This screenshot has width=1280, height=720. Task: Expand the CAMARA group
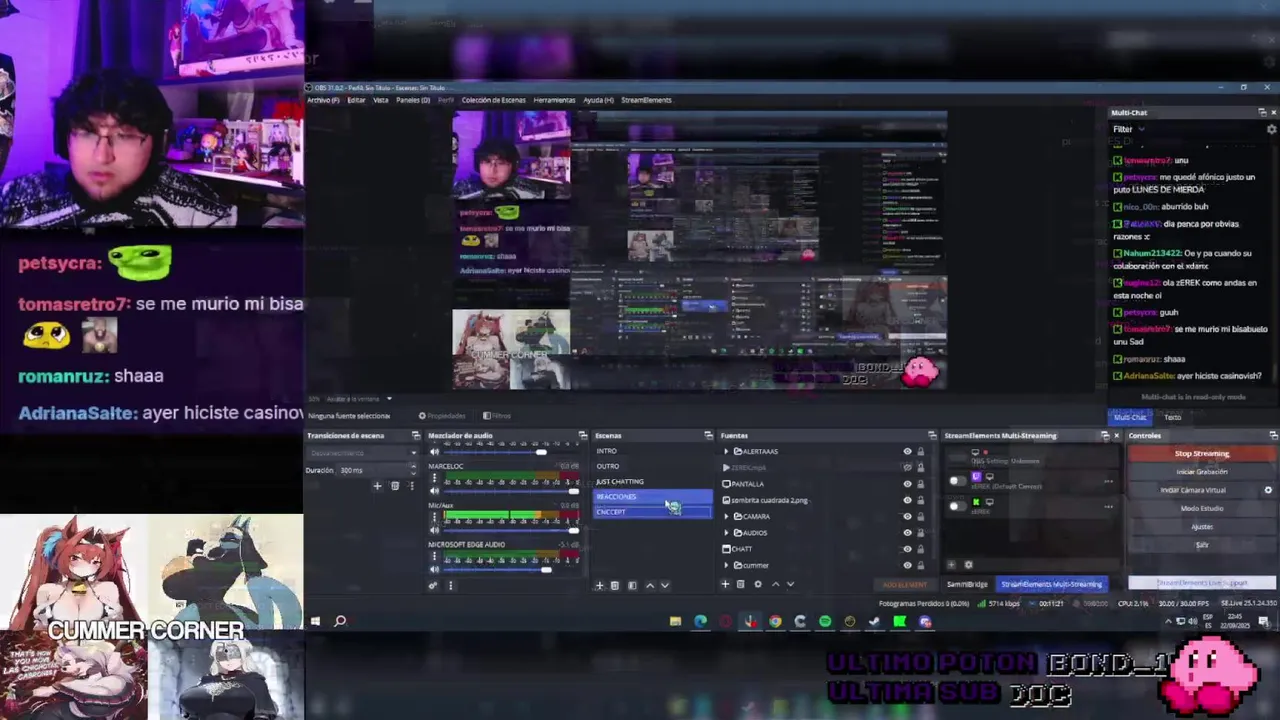click(x=727, y=517)
